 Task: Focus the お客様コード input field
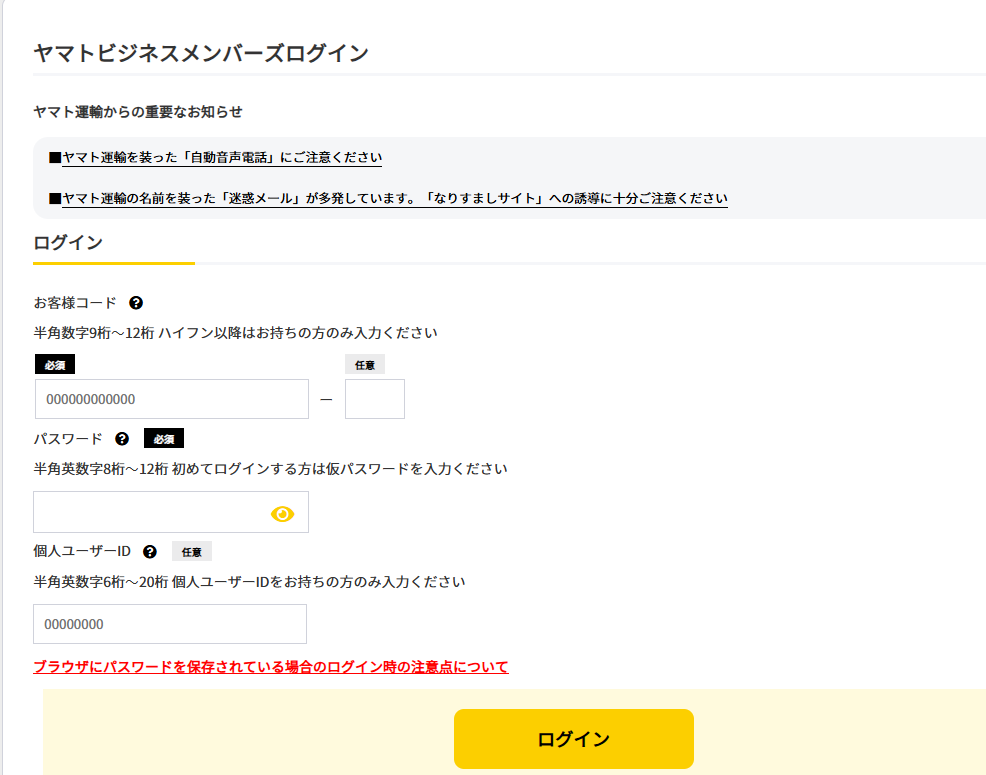(x=171, y=399)
